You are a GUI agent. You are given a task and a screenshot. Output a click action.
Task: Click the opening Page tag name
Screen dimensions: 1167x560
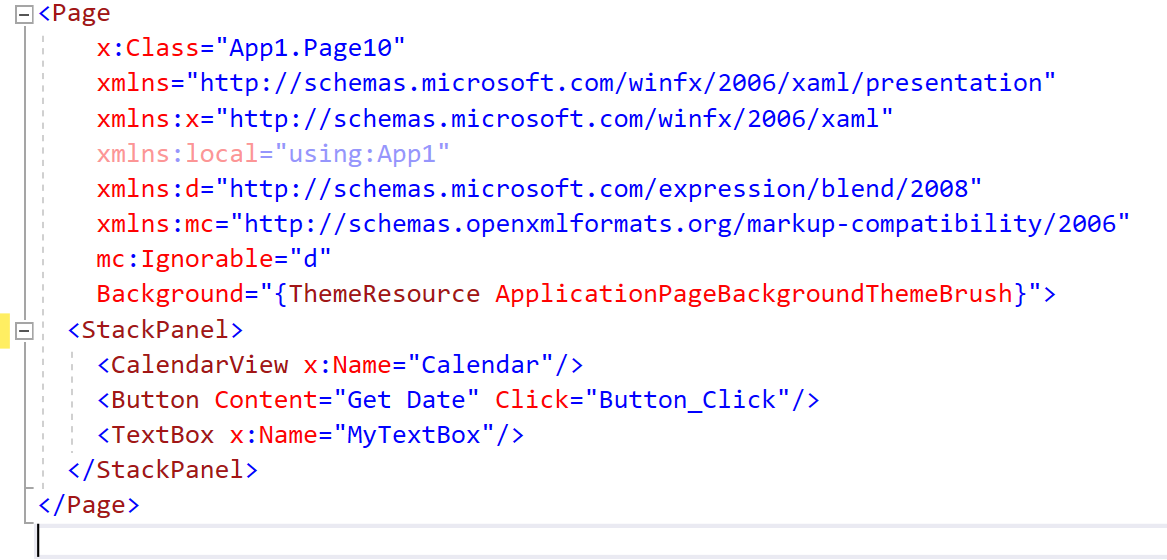click(x=81, y=13)
